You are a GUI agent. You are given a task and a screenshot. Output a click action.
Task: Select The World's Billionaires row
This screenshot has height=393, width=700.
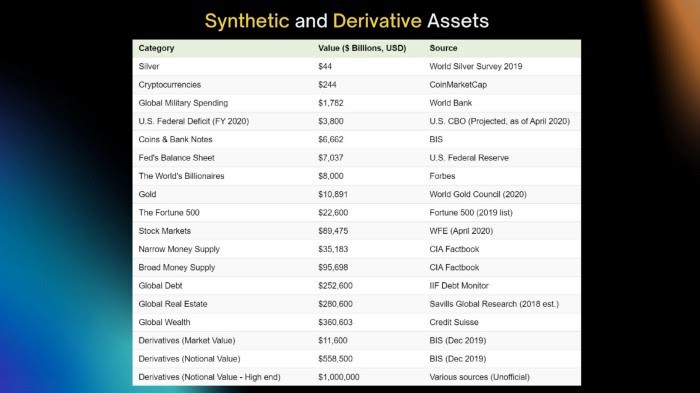tap(357, 176)
